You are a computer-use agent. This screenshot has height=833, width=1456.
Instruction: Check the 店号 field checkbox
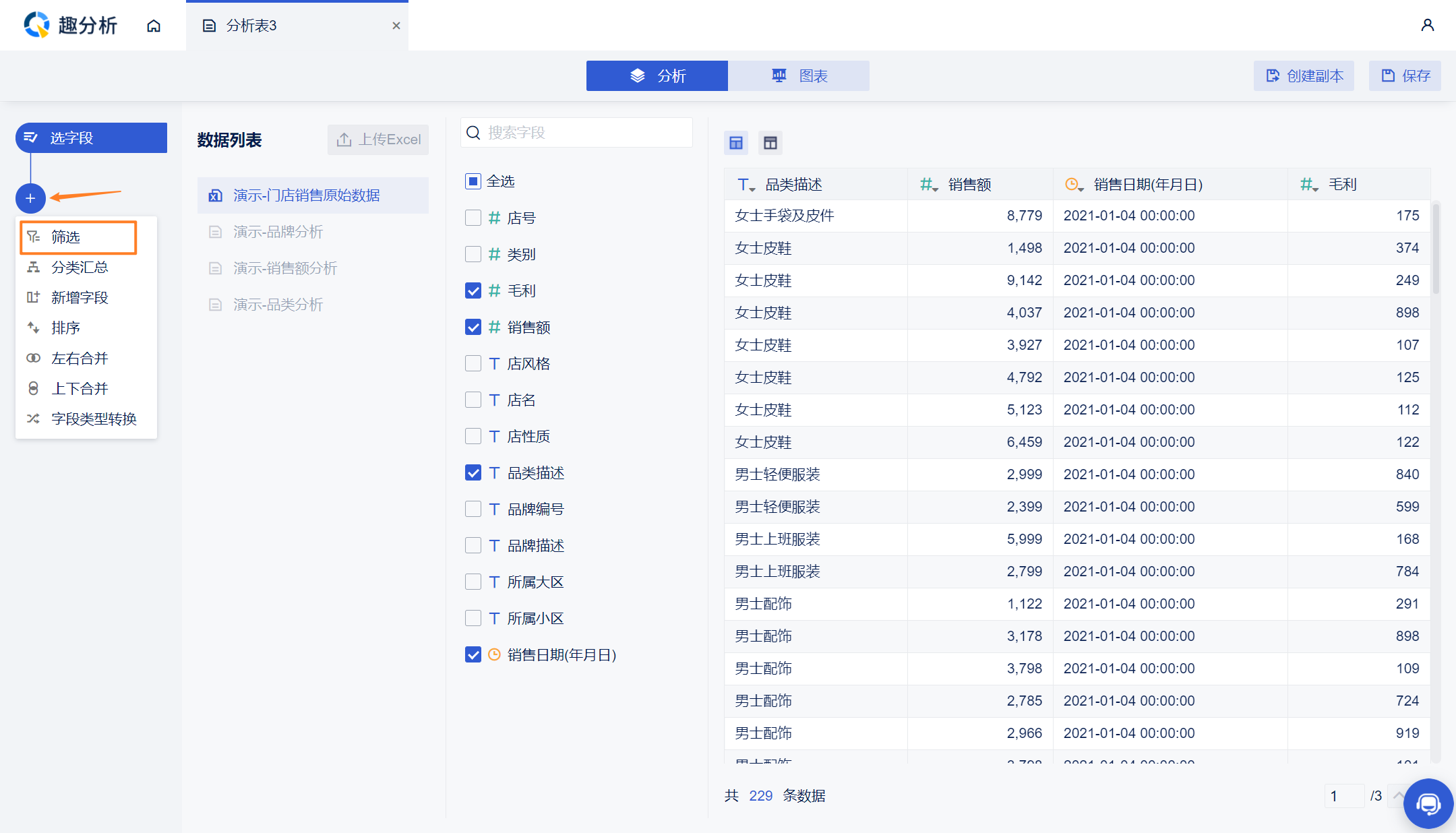(x=473, y=218)
